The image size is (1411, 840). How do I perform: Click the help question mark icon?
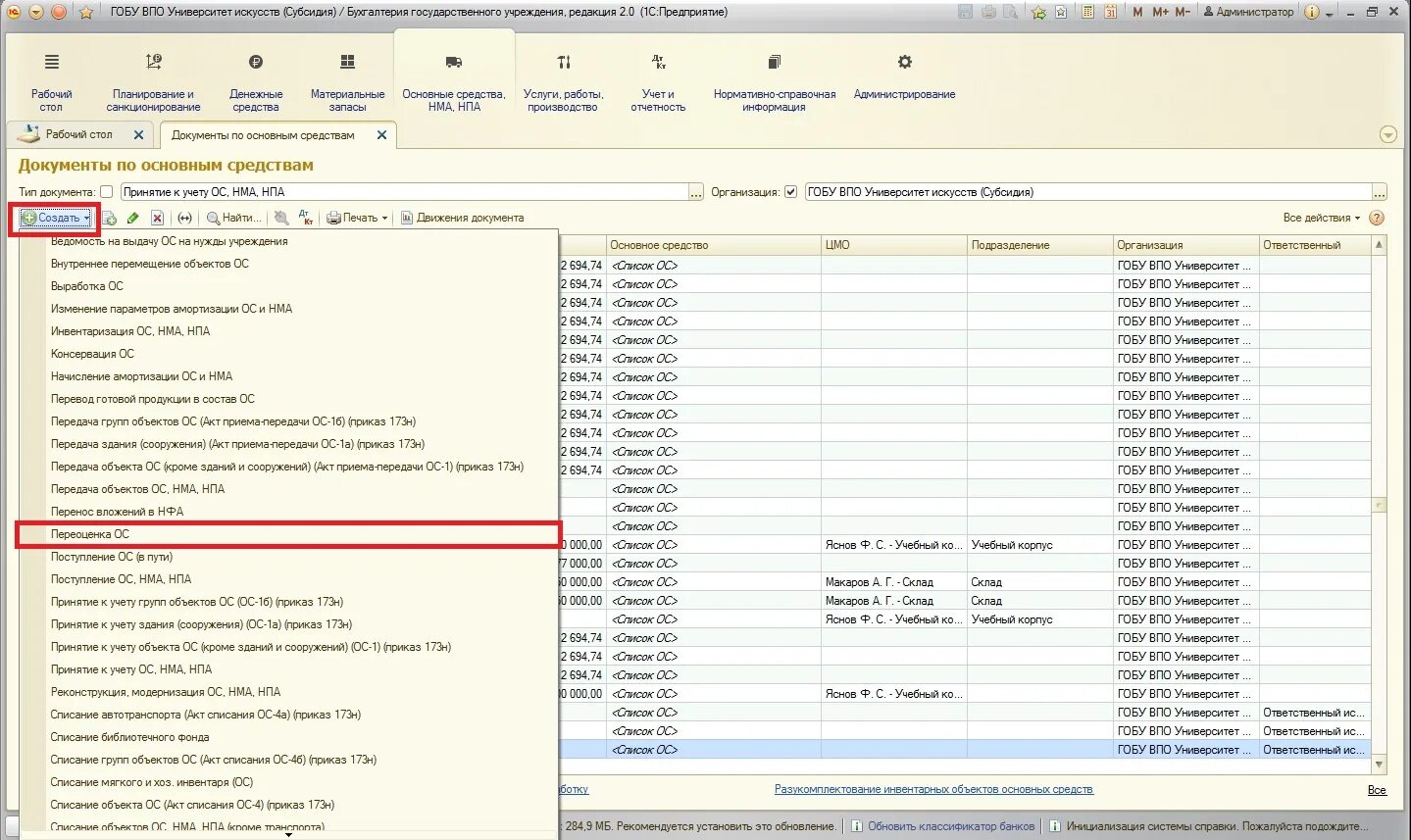1377,218
